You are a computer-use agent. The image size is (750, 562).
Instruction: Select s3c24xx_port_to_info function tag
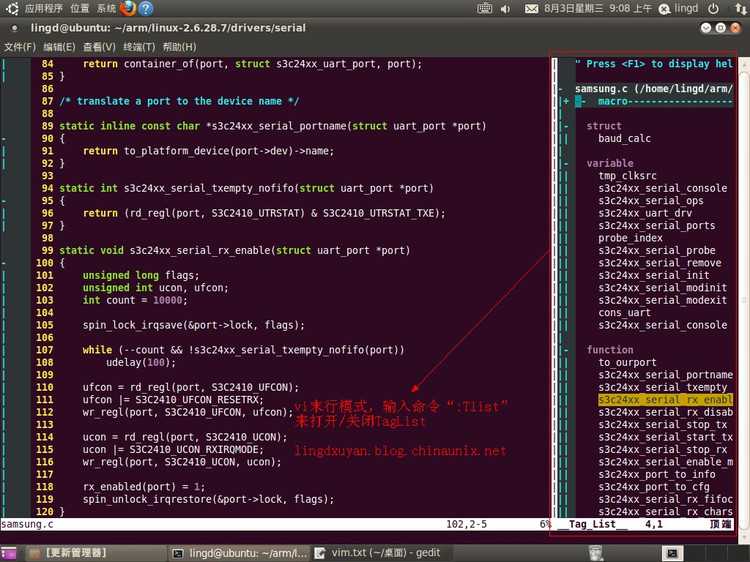657,474
